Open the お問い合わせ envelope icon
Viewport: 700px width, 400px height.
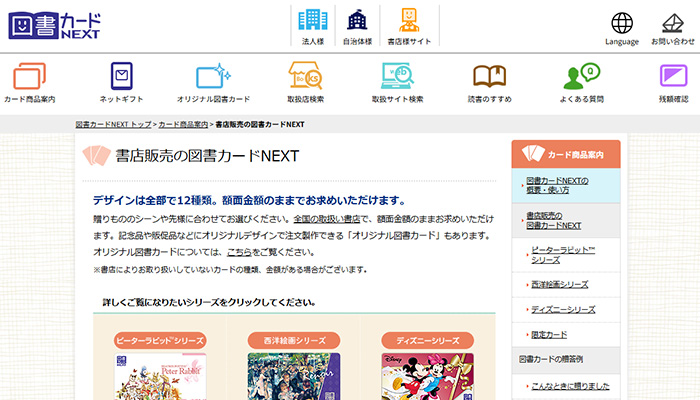click(673, 23)
